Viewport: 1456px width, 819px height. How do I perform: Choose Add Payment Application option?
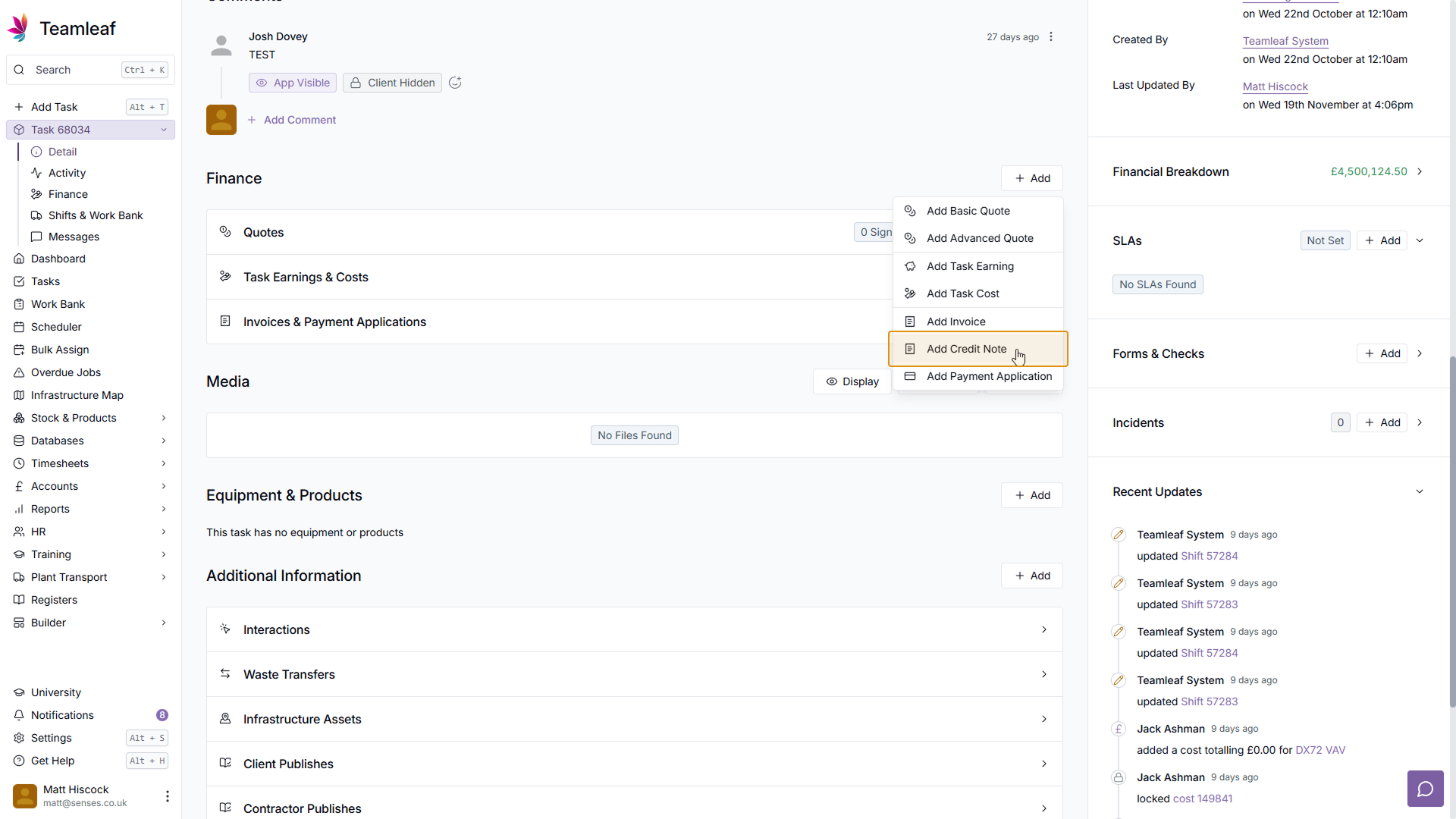[x=989, y=376]
